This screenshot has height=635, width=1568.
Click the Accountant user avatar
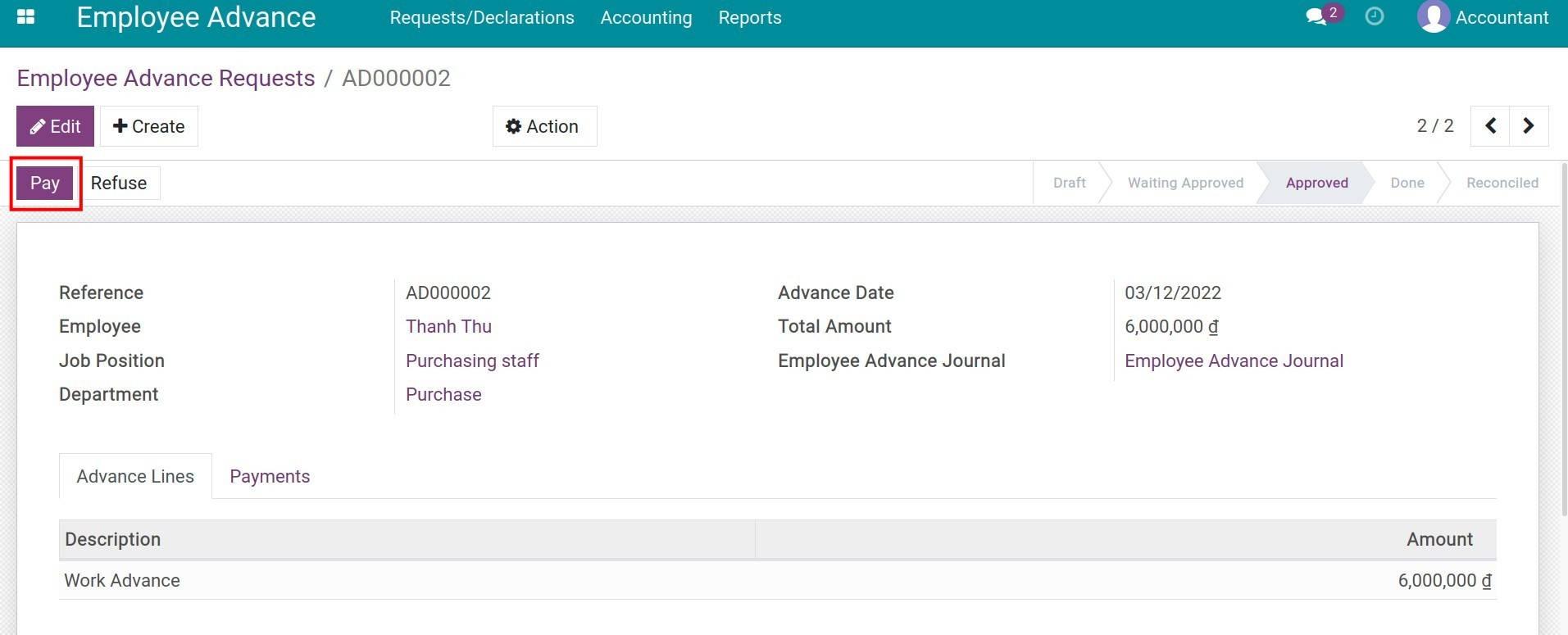click(x=1432, y=17)
